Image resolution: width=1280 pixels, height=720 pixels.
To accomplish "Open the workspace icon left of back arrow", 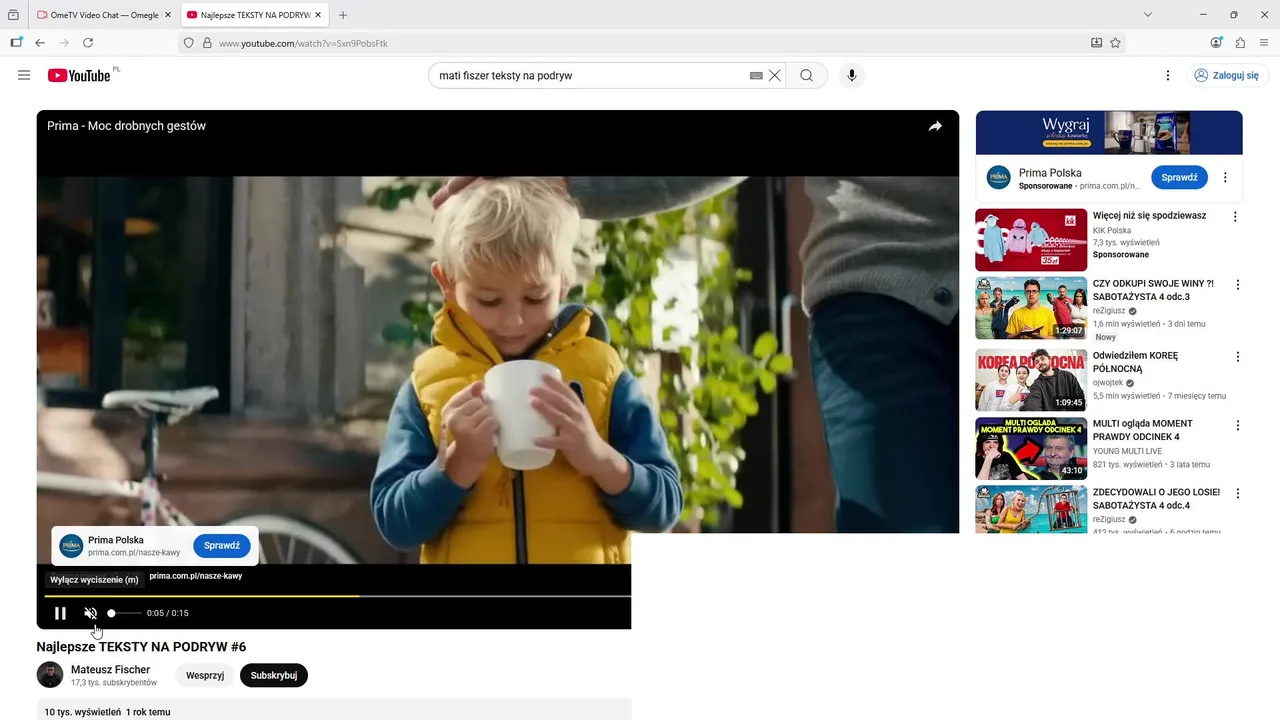I will 16,43.
